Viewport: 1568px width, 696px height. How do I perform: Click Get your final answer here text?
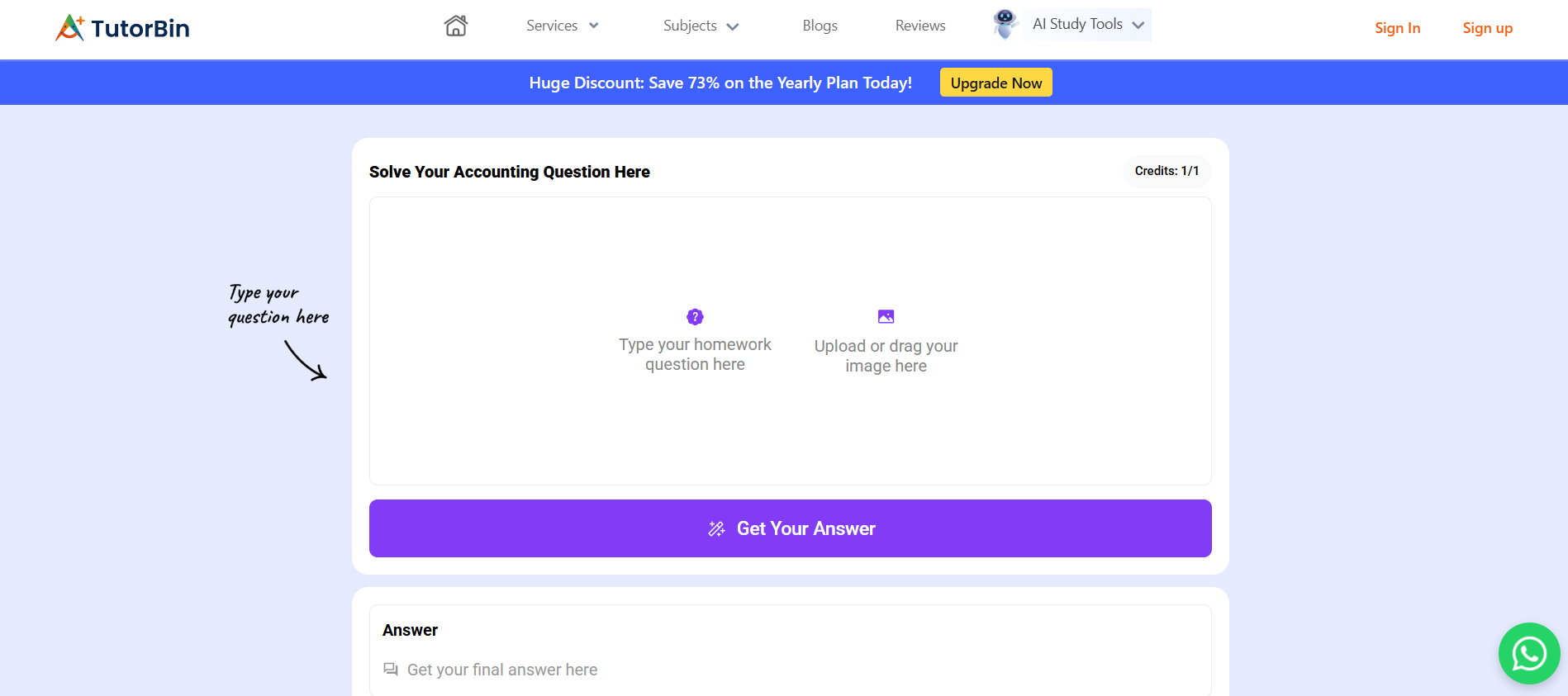pyautogui.click(x=502, y=670)
